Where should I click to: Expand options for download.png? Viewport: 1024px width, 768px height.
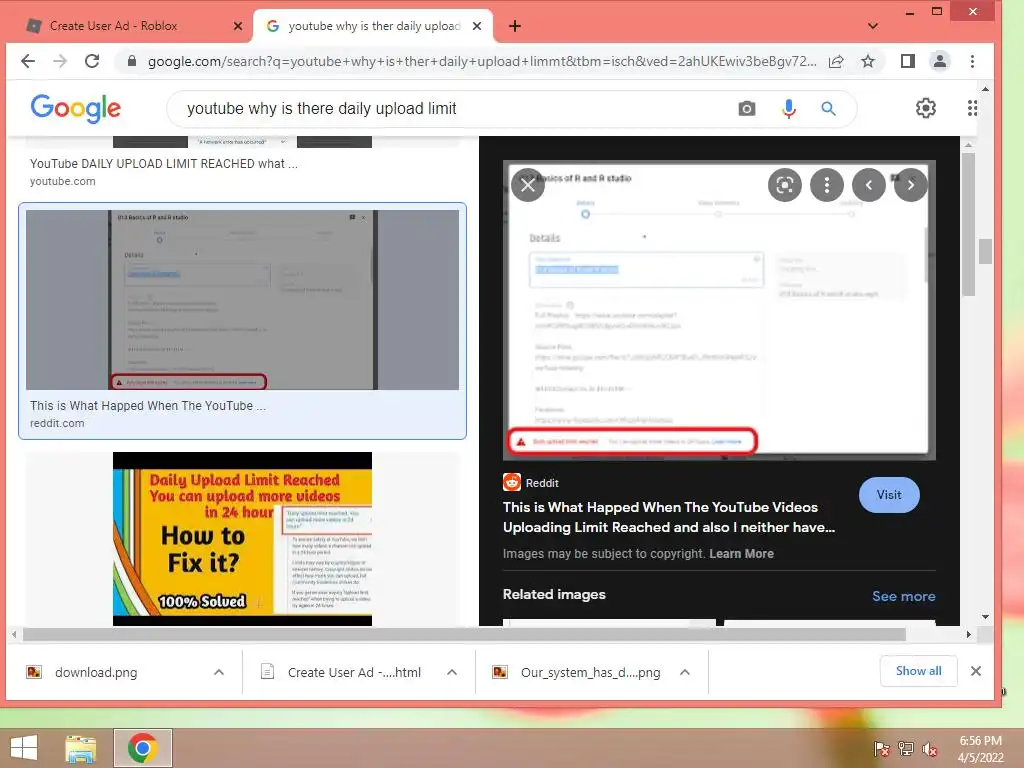point(219,672)
